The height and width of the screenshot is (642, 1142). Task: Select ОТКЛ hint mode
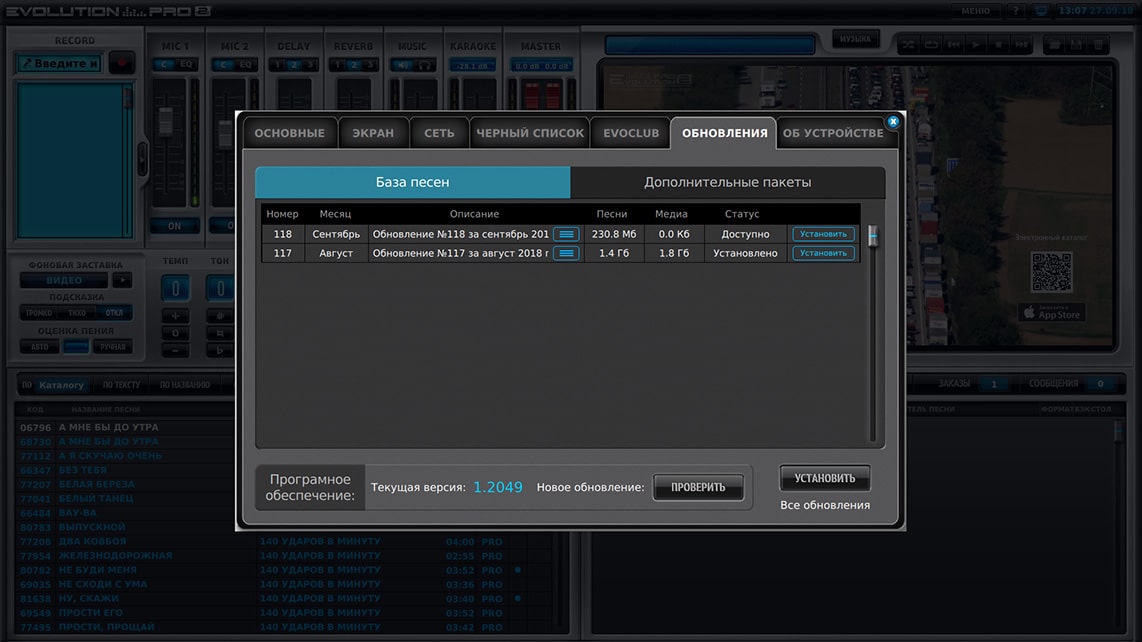(114, 313)
